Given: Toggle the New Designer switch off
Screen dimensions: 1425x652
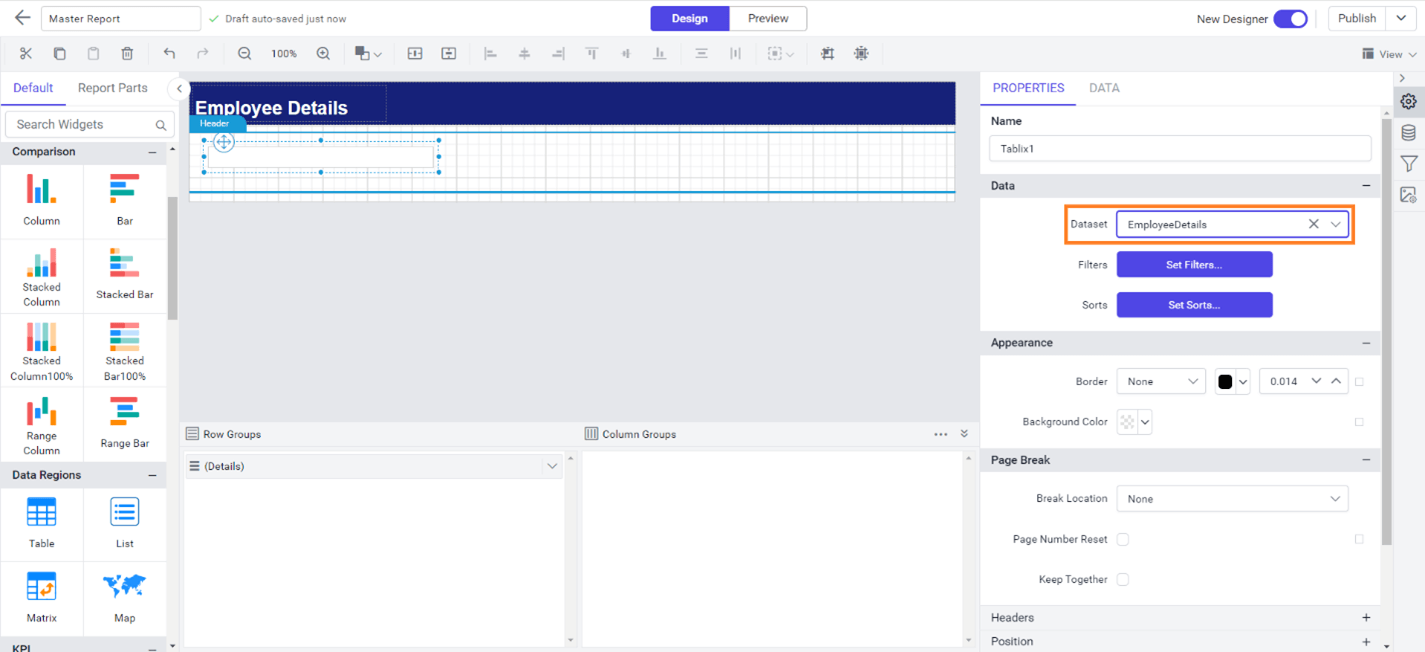Looking at the screenshot, I should click(x=1290, y=18).
